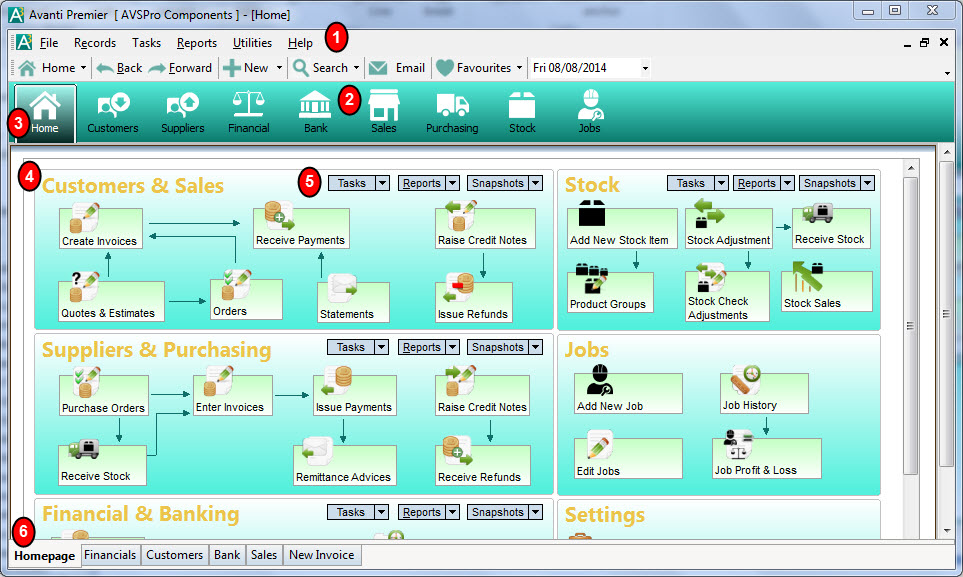Click the Stock panel Reports button
This screenshot has width=963, height=577.
coord(757,183)
